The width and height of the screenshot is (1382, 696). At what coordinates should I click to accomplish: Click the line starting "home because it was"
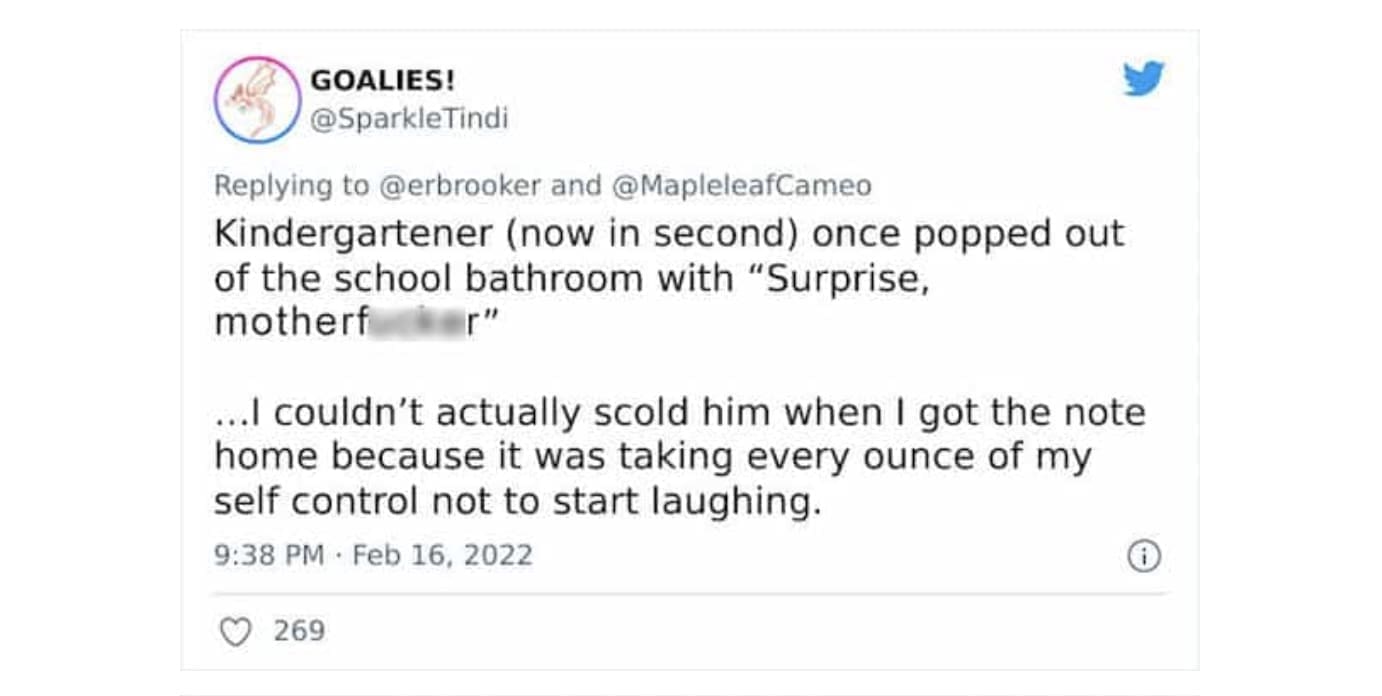652,456
